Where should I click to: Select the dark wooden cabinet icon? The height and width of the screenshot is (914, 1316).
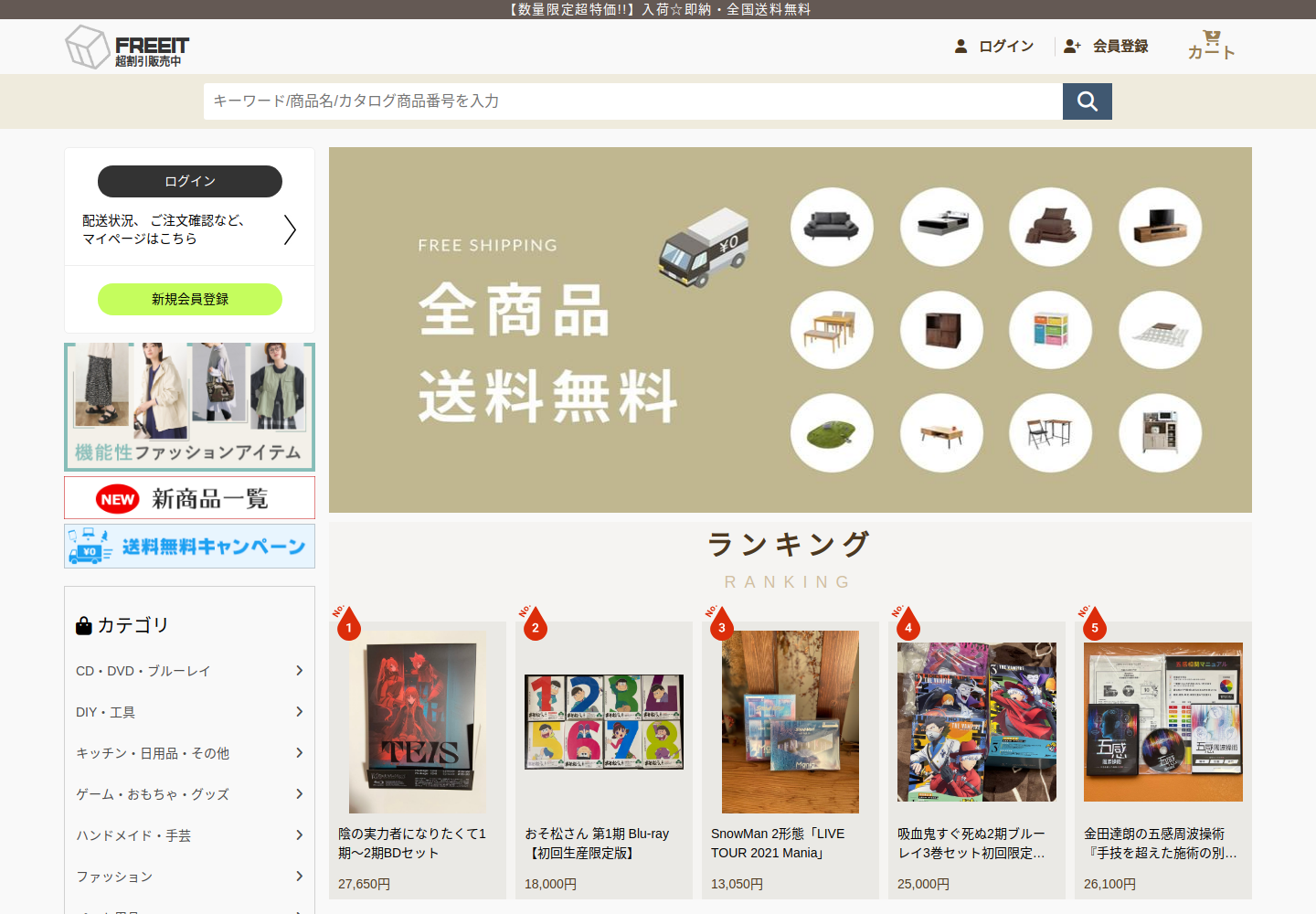[941, 330]
